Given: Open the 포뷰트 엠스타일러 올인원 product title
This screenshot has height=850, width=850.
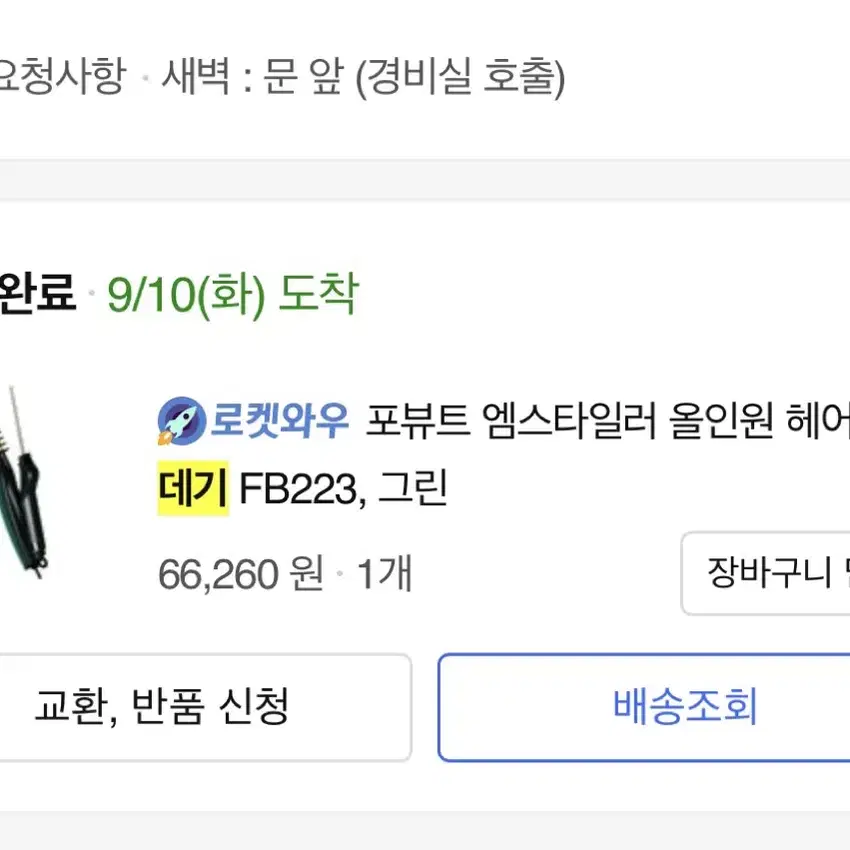Looking at the screenshot, I should [x=607, y=421].
